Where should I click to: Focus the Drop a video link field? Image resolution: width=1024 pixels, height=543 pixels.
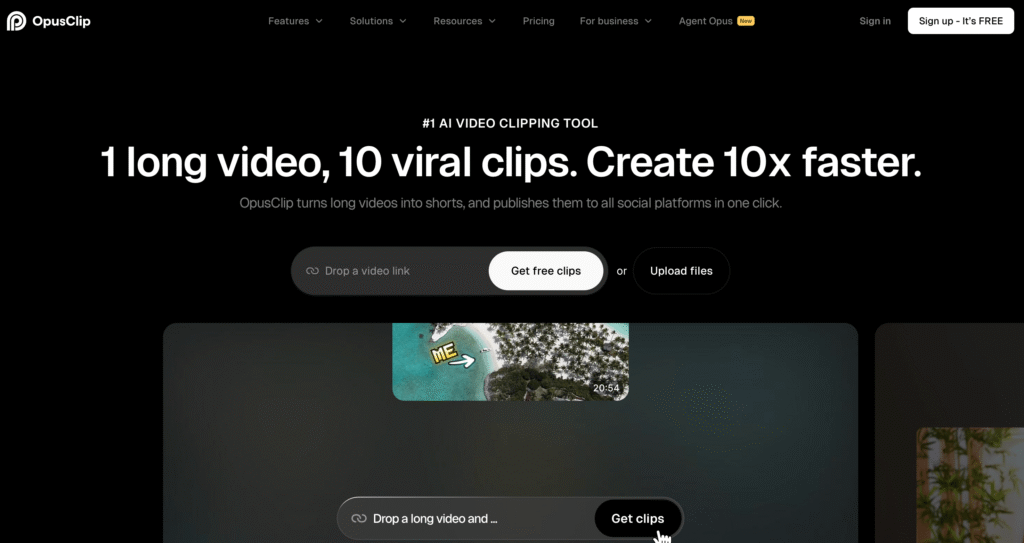click(x=390, y=271)
